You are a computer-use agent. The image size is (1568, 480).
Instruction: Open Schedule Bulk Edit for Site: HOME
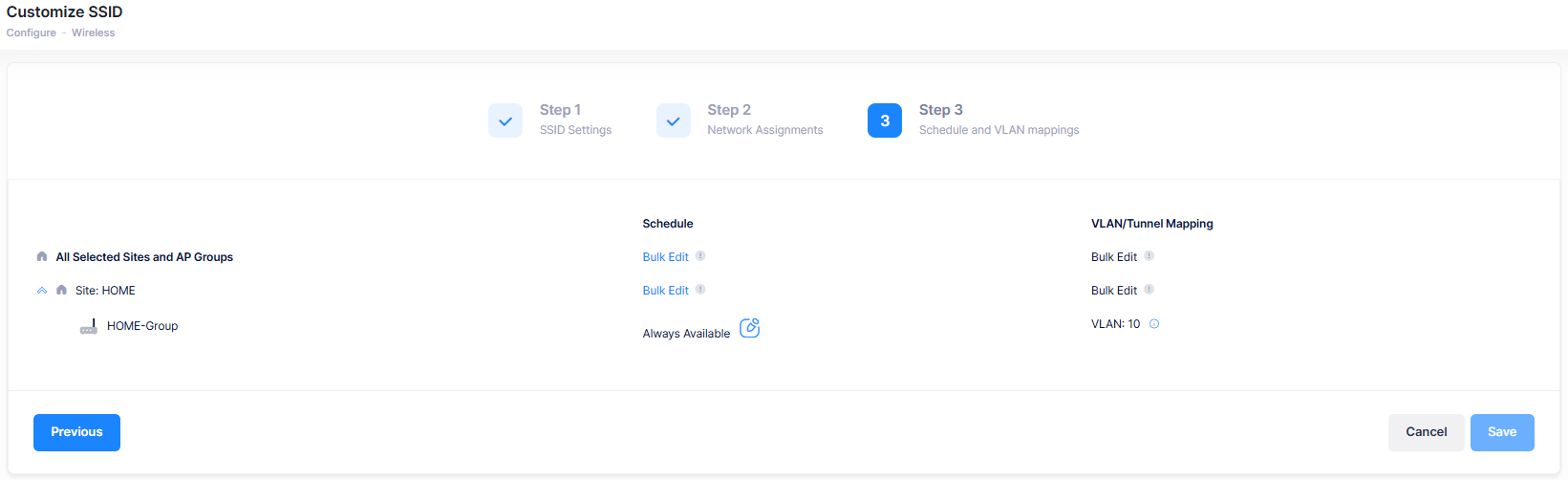(665, 291)
